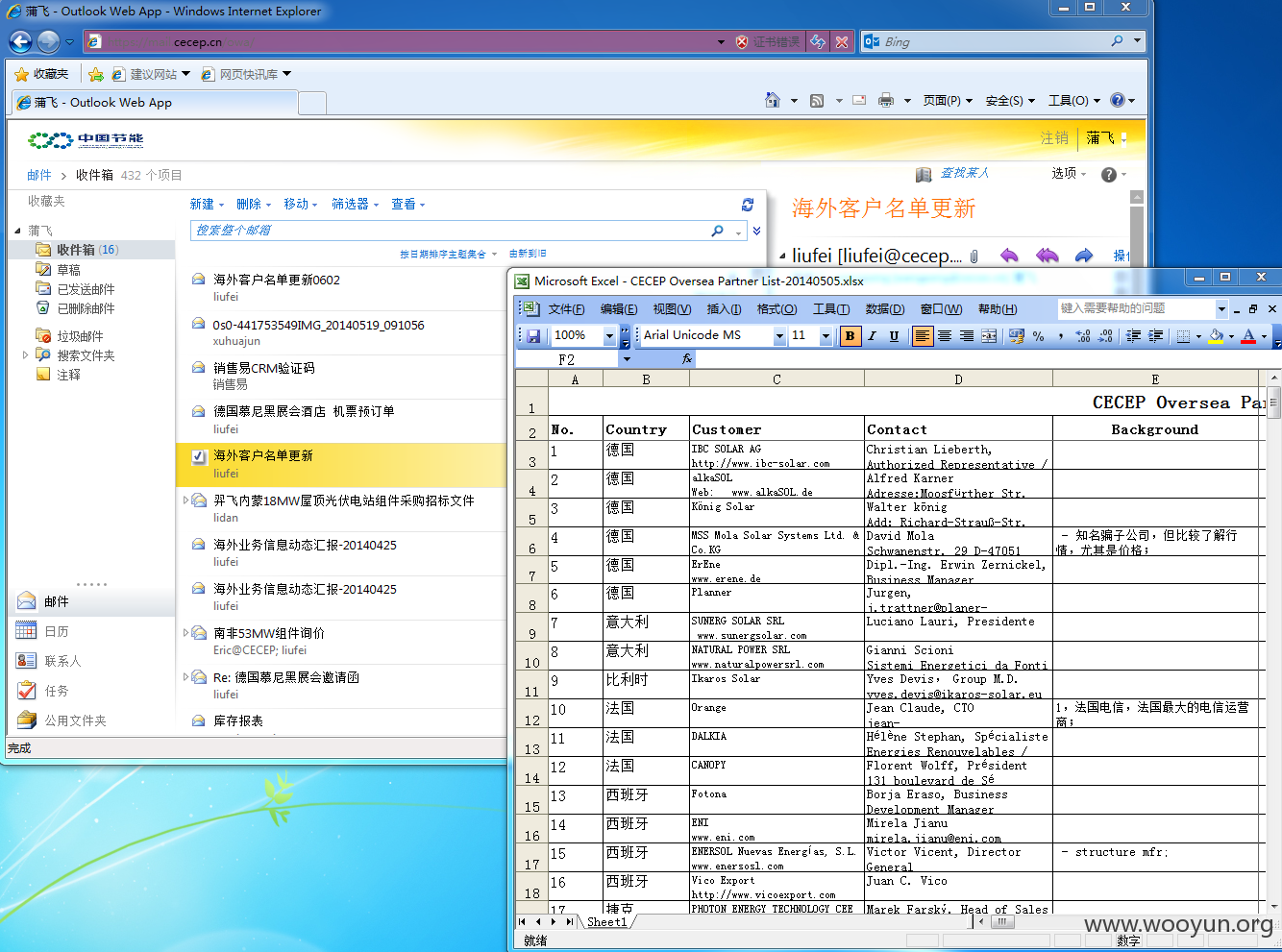Screen dimensions: 1282x952
Task: Open Excel 视图(V) menu
Action: pyautogui.click(x=672, y=309)
